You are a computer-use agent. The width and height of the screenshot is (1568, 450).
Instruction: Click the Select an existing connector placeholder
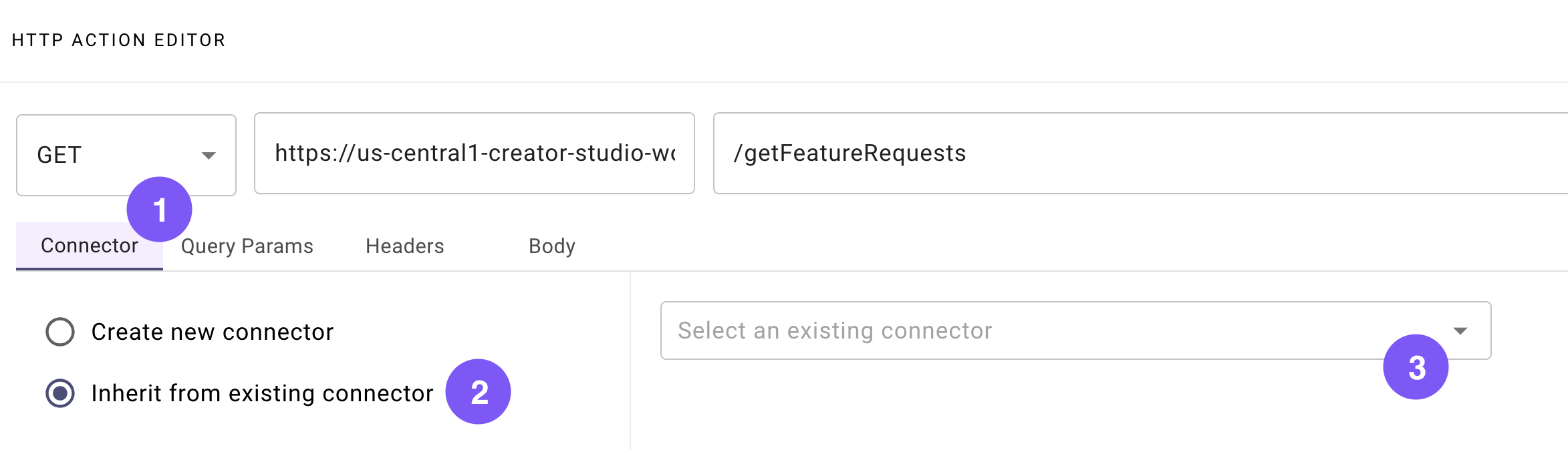point(835,330)
